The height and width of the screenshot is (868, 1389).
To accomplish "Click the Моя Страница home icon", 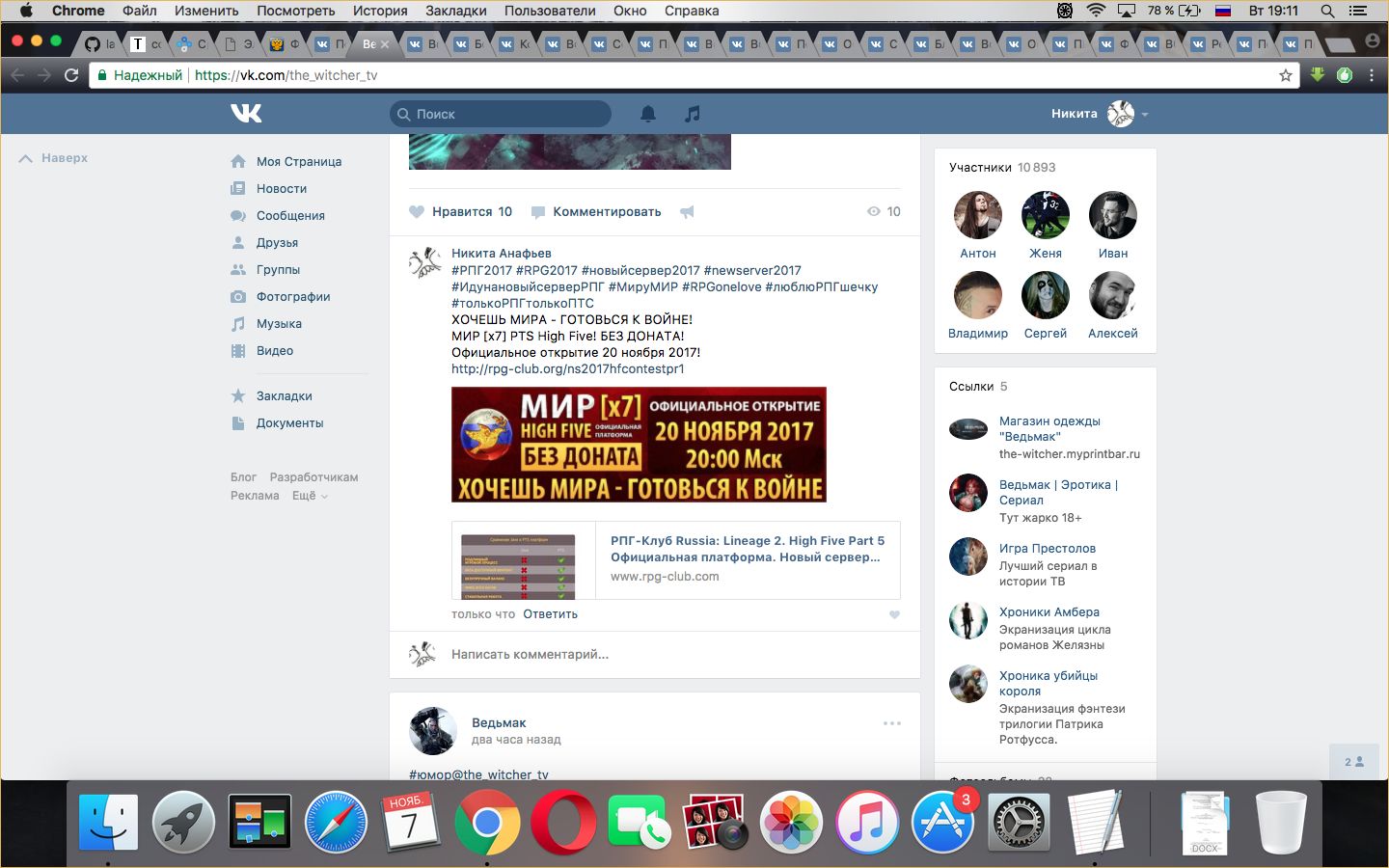I will (238, 161).
